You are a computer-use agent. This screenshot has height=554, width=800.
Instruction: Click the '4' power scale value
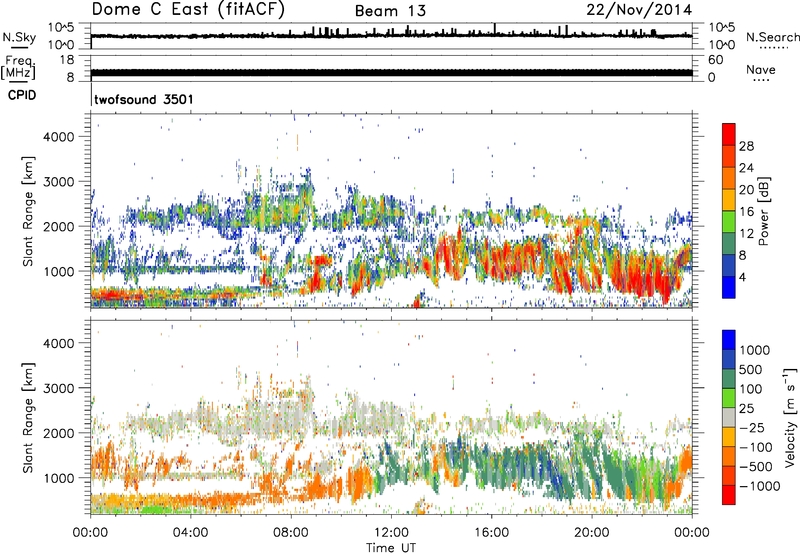[x=742, y=278]
